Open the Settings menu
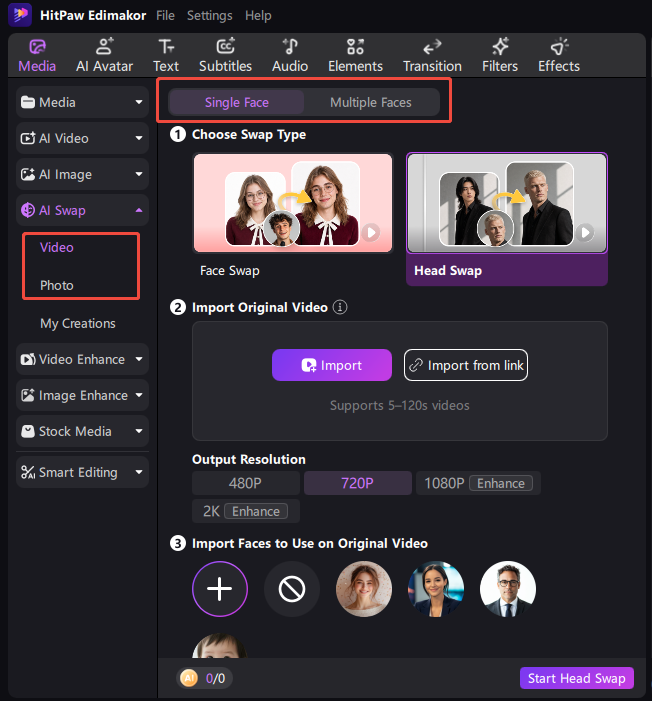The image size is (652, 701). point(209,16)
